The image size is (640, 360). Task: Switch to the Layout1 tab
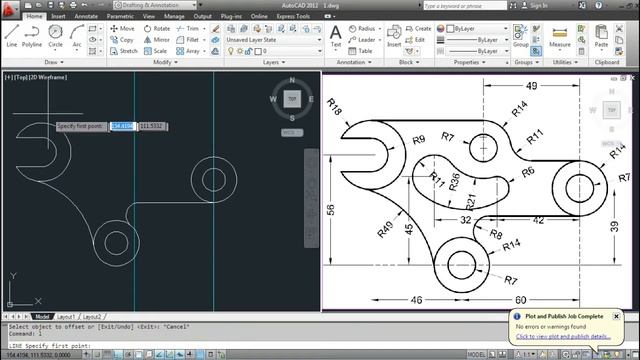pos(66,317)
